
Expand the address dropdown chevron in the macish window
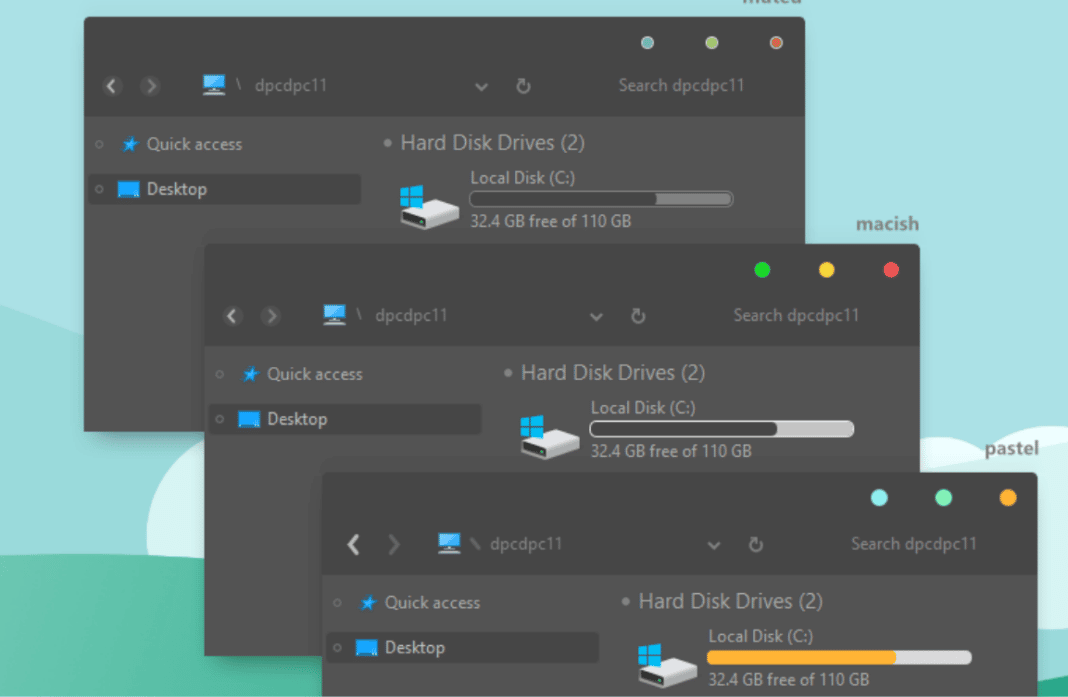click(x=596, y=316)
